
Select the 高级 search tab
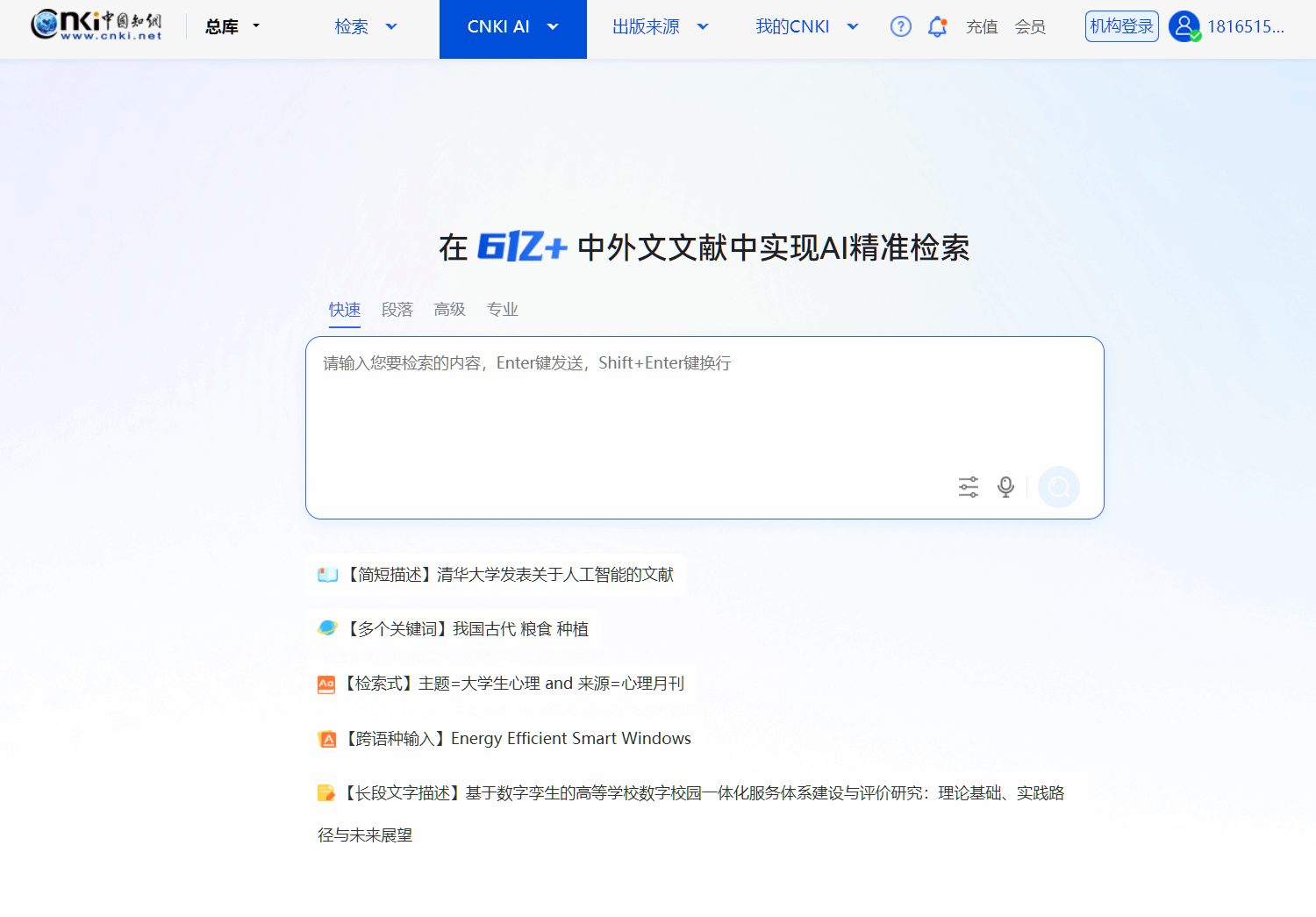(x=449, y=310)
